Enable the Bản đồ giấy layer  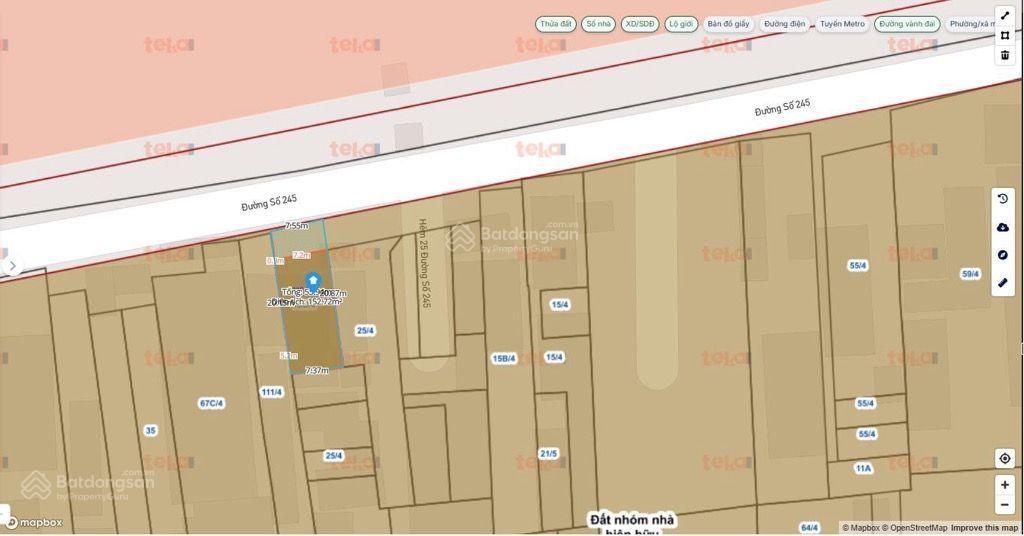728,24
